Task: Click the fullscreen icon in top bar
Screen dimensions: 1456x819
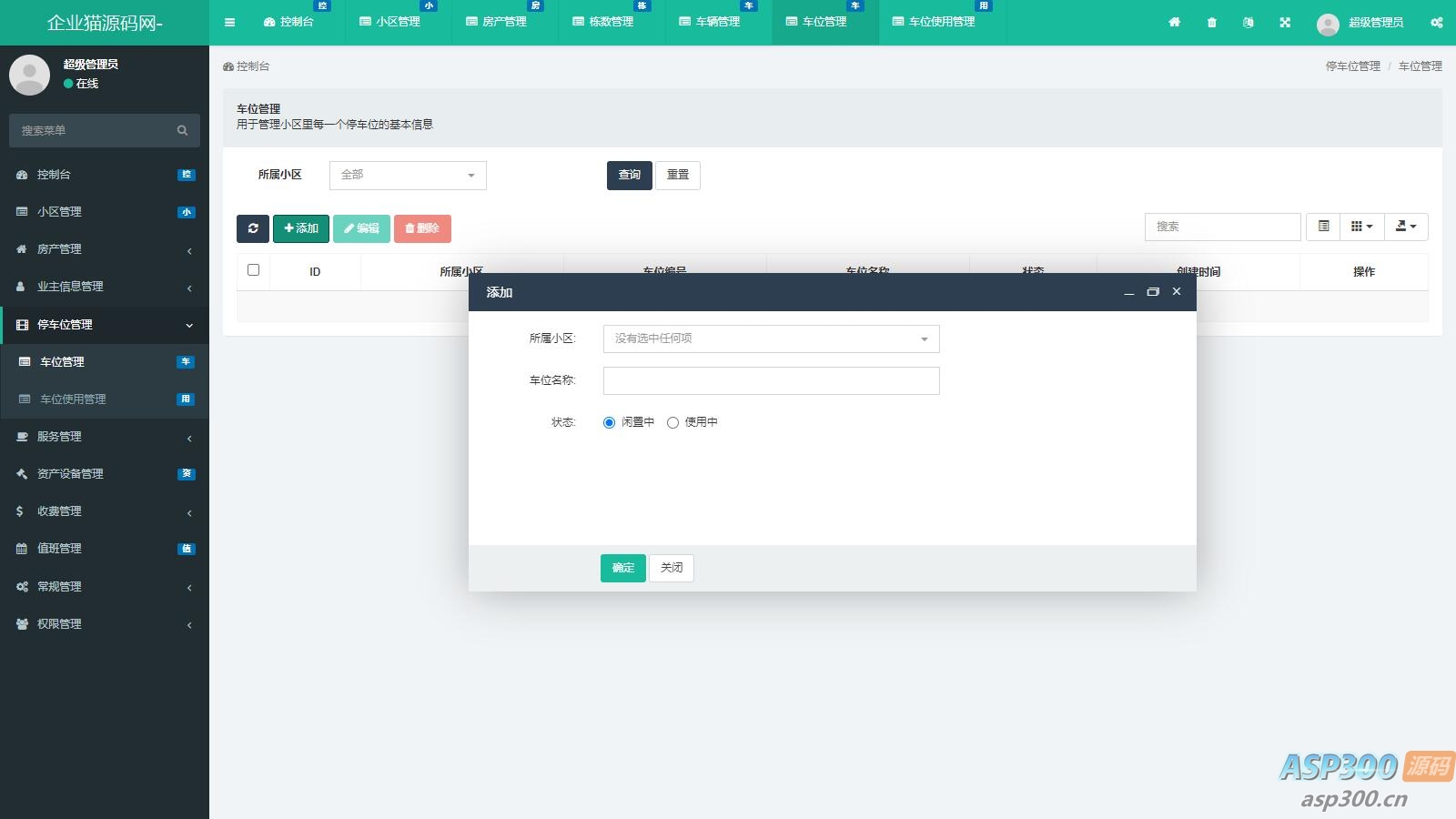Action: [1285, 22]
